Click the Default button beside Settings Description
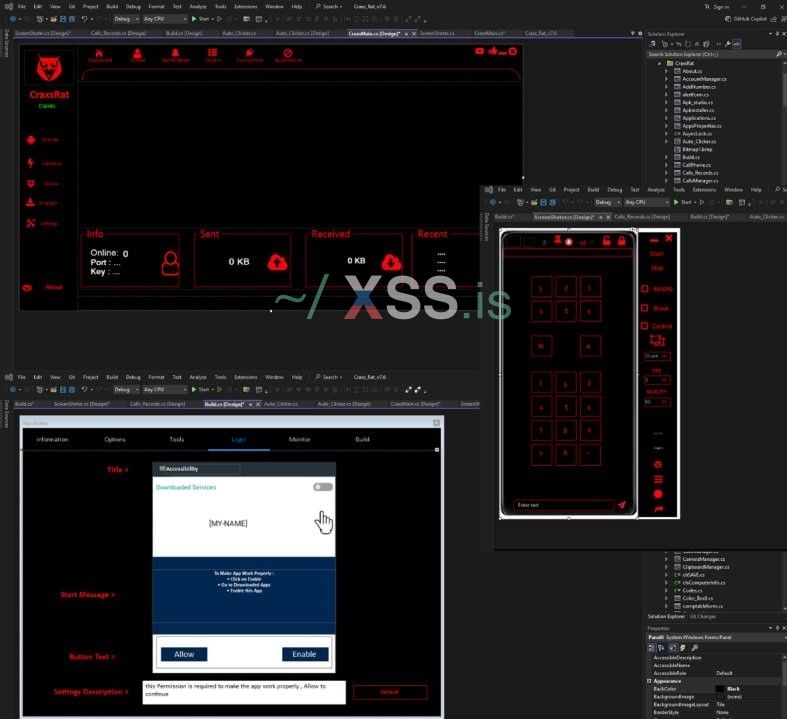The image size is (787, 719). [390, 692]
